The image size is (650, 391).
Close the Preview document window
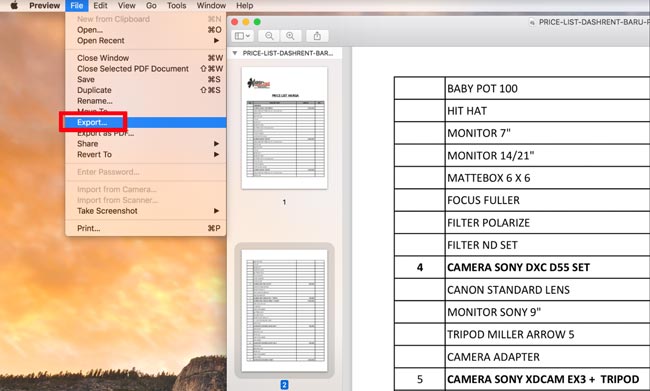tap(235, 22)
